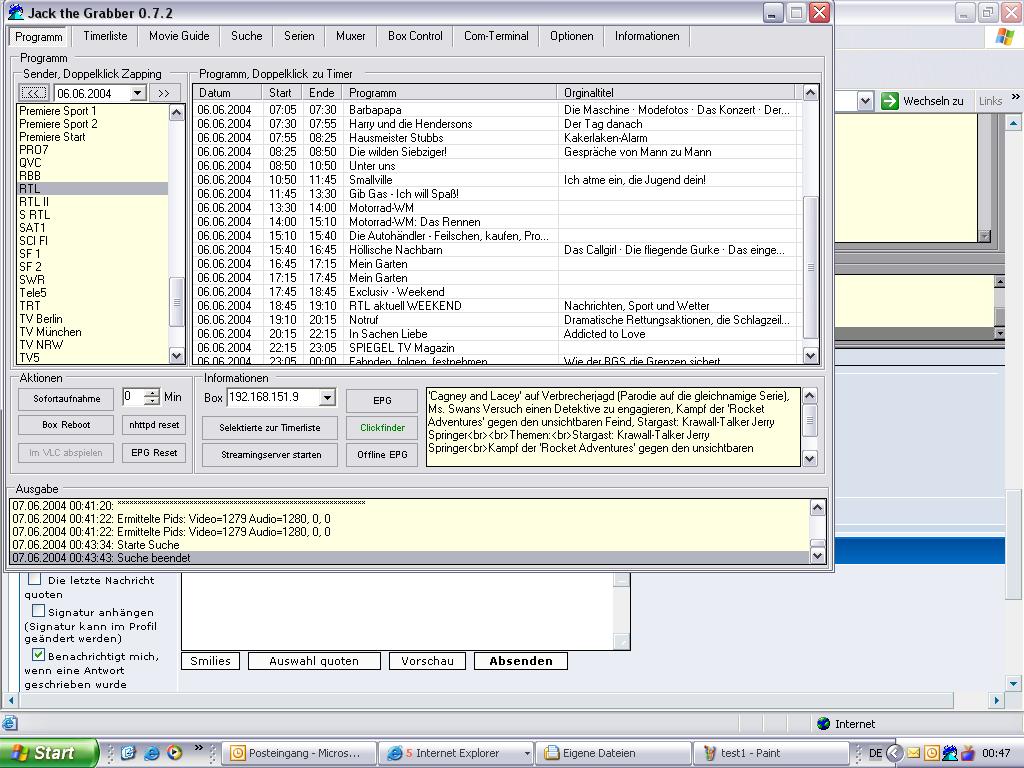
Task: Expand the Box IP address dropdown
Action: (x=326, y=398)
